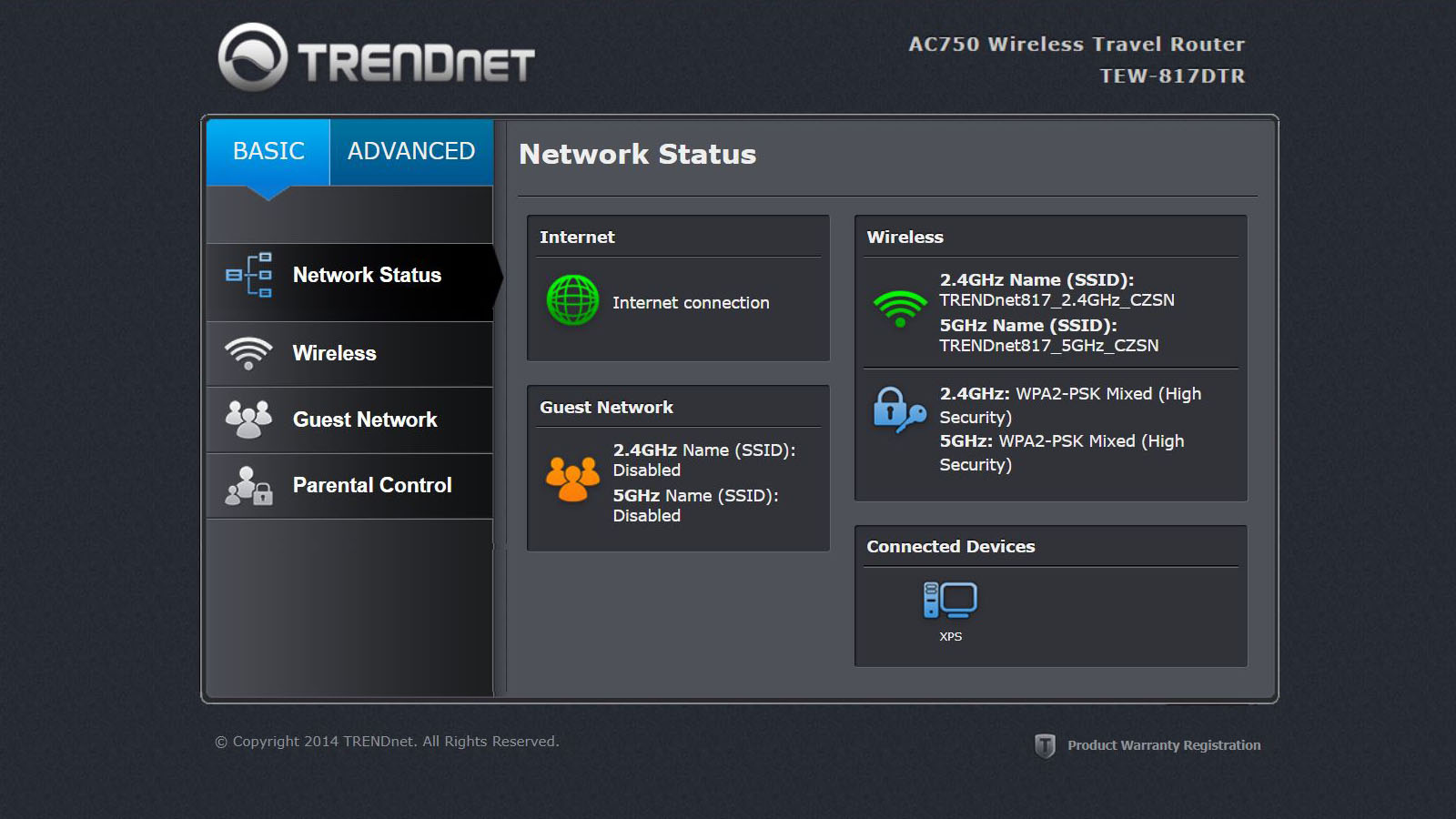The image size is (1456, 819).
Task: Click the Connected Devices panel heading
Action: click(x=950, y=547)
